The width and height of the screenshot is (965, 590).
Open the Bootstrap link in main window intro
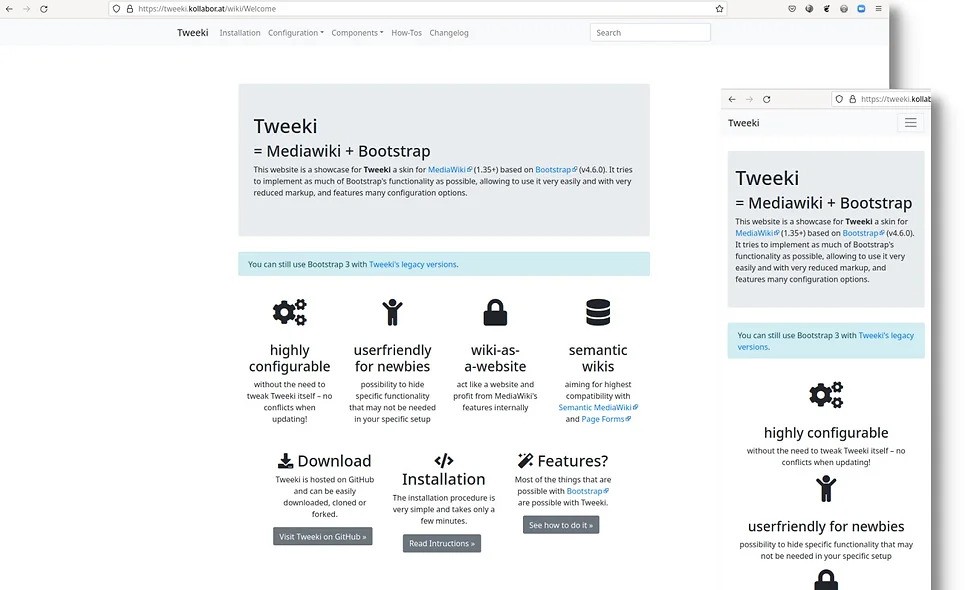pos(556,170)
